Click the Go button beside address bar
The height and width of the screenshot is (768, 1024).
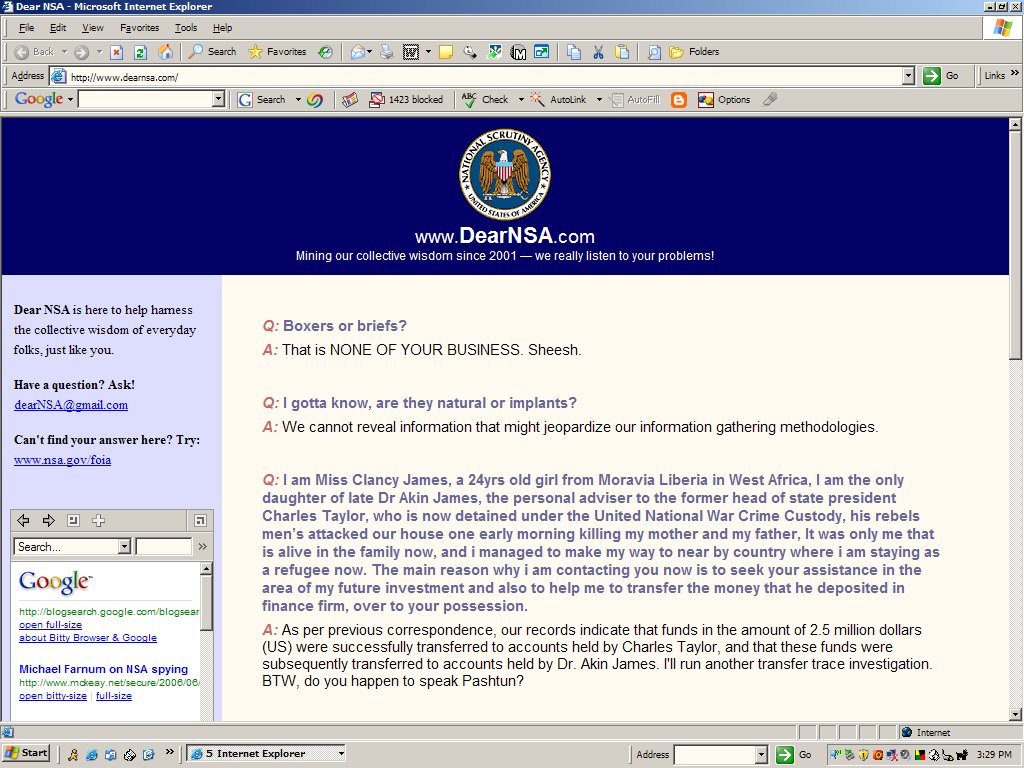pos(941,76)
